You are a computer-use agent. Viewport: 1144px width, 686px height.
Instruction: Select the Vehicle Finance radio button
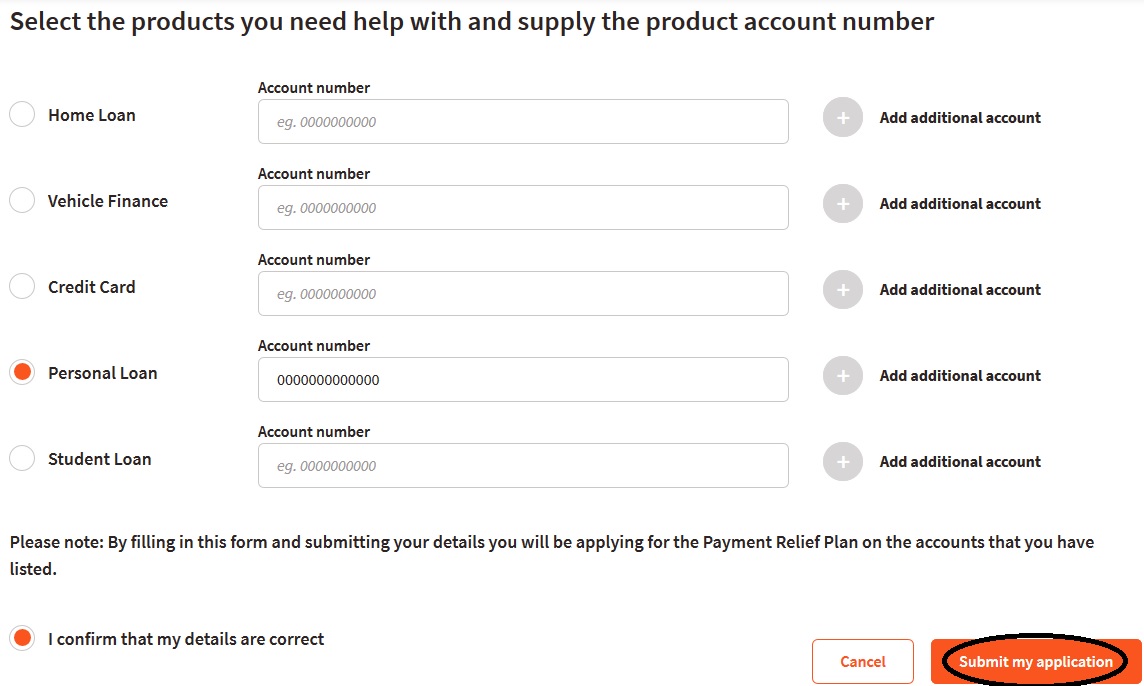pyautogui.click(x=22, y=201)
